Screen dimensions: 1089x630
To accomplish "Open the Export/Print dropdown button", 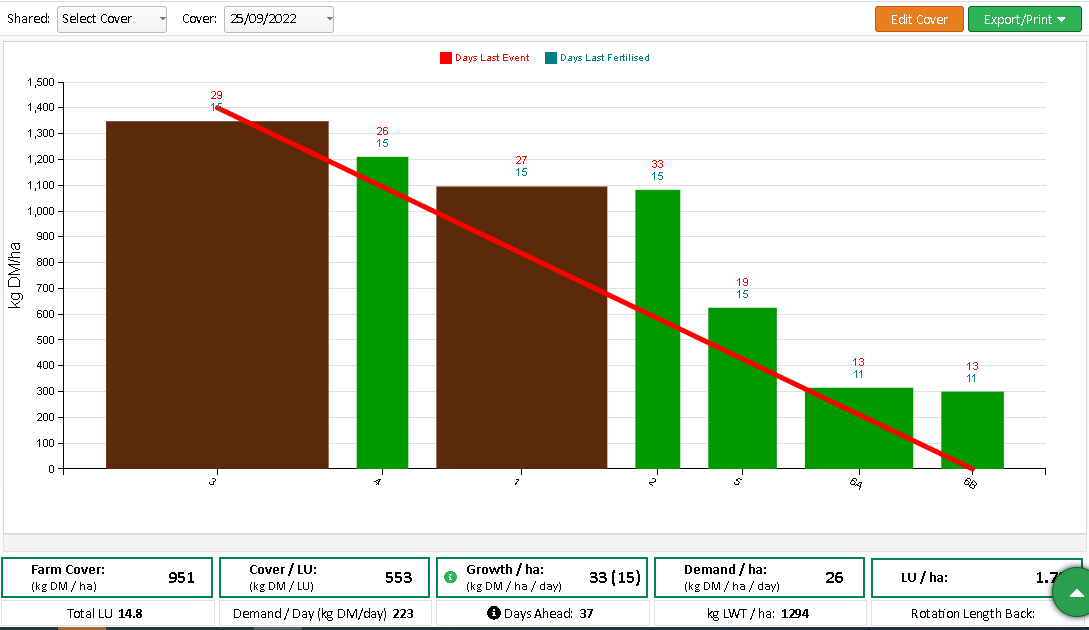I will click(x=1024, y=19).
